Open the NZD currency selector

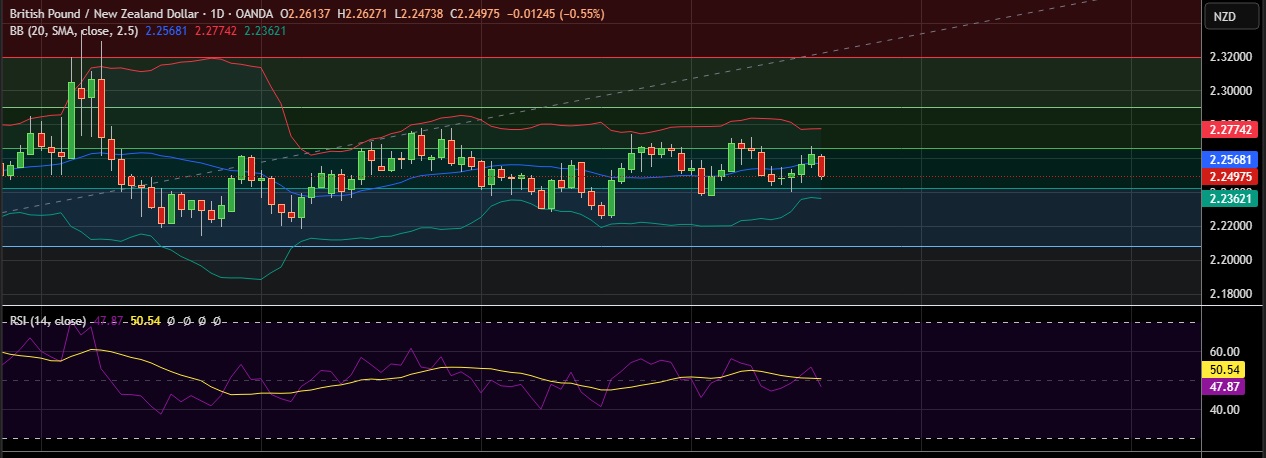point(1224,17)
